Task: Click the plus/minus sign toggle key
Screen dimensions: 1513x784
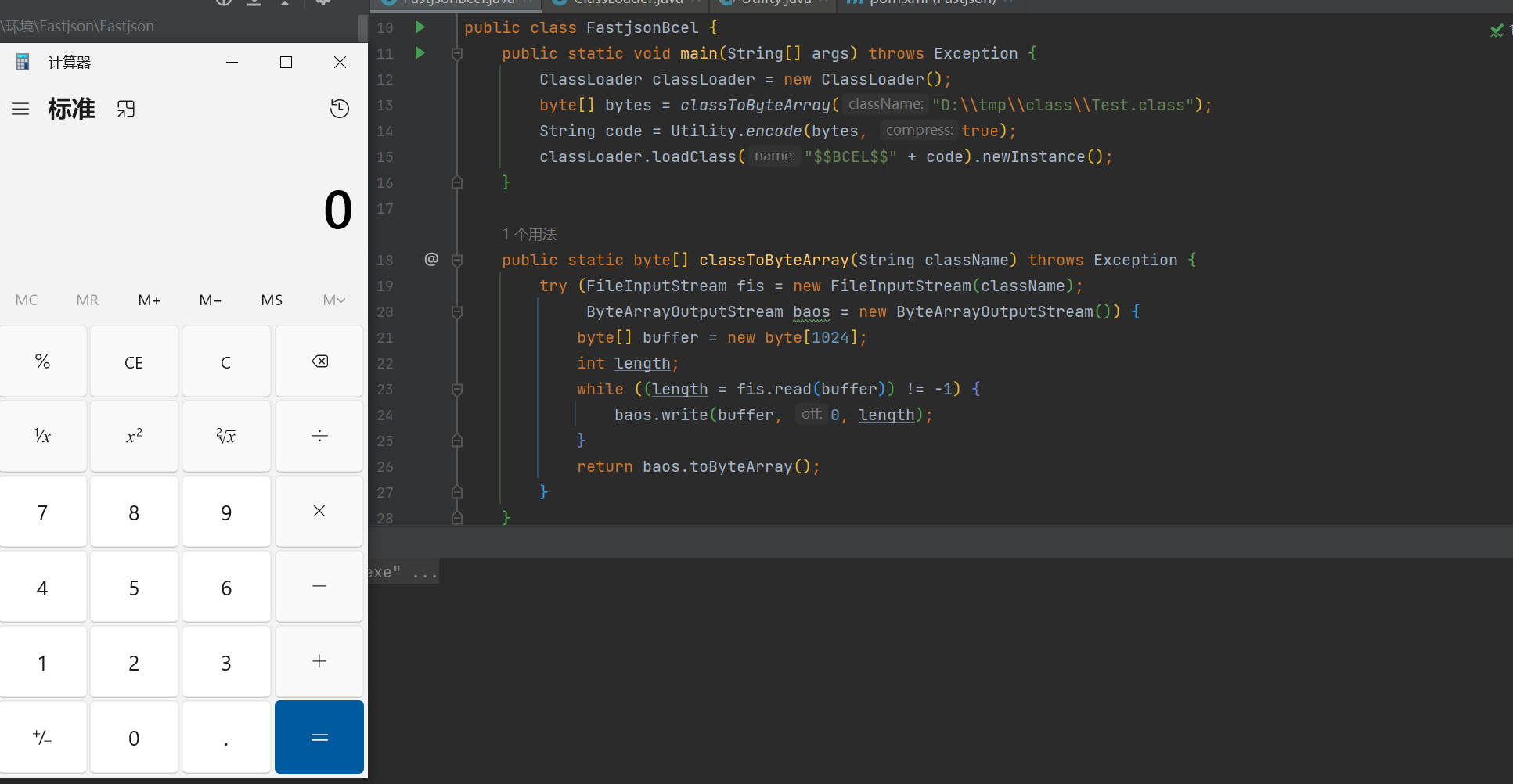Action: [43, 737]
